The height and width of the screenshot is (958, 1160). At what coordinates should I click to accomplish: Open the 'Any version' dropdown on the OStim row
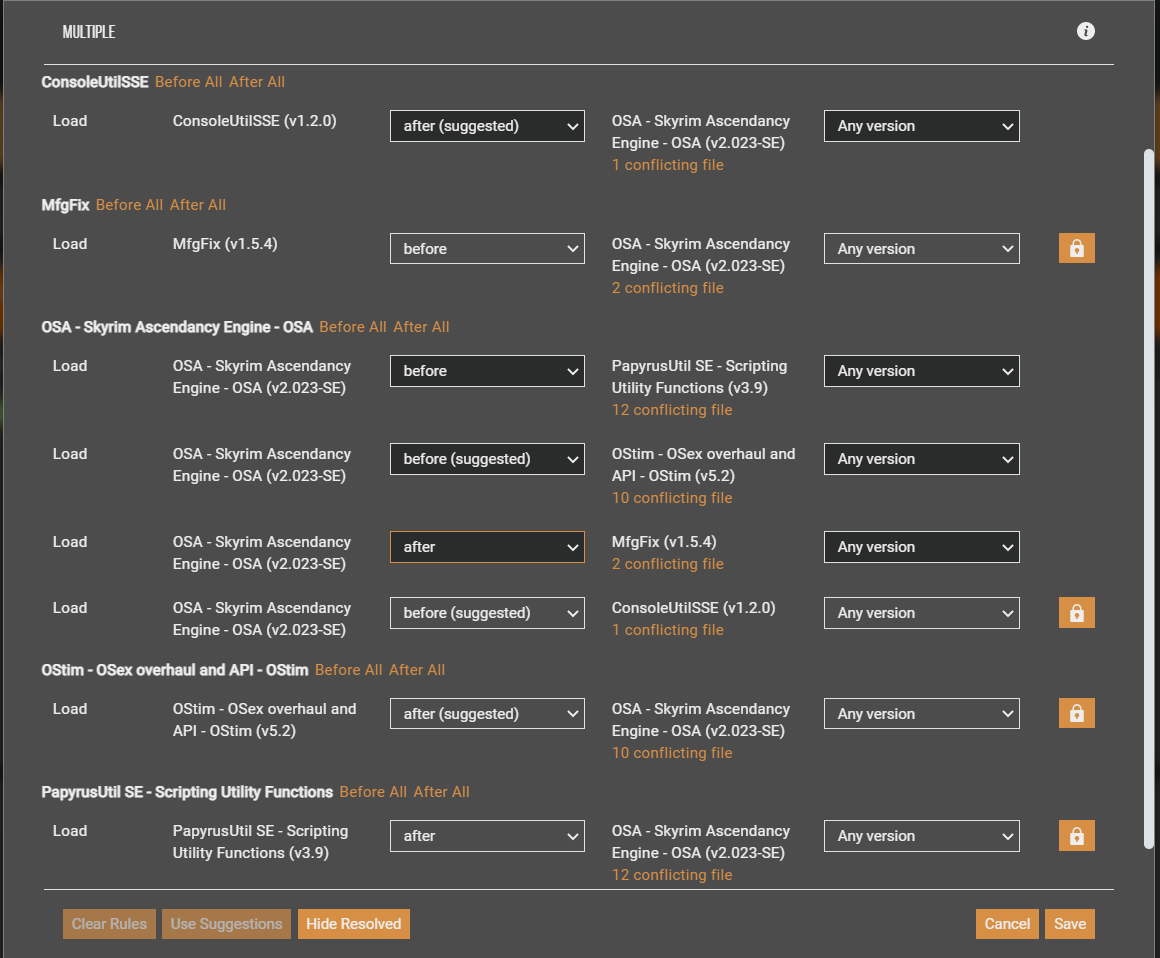coord(921,713)
